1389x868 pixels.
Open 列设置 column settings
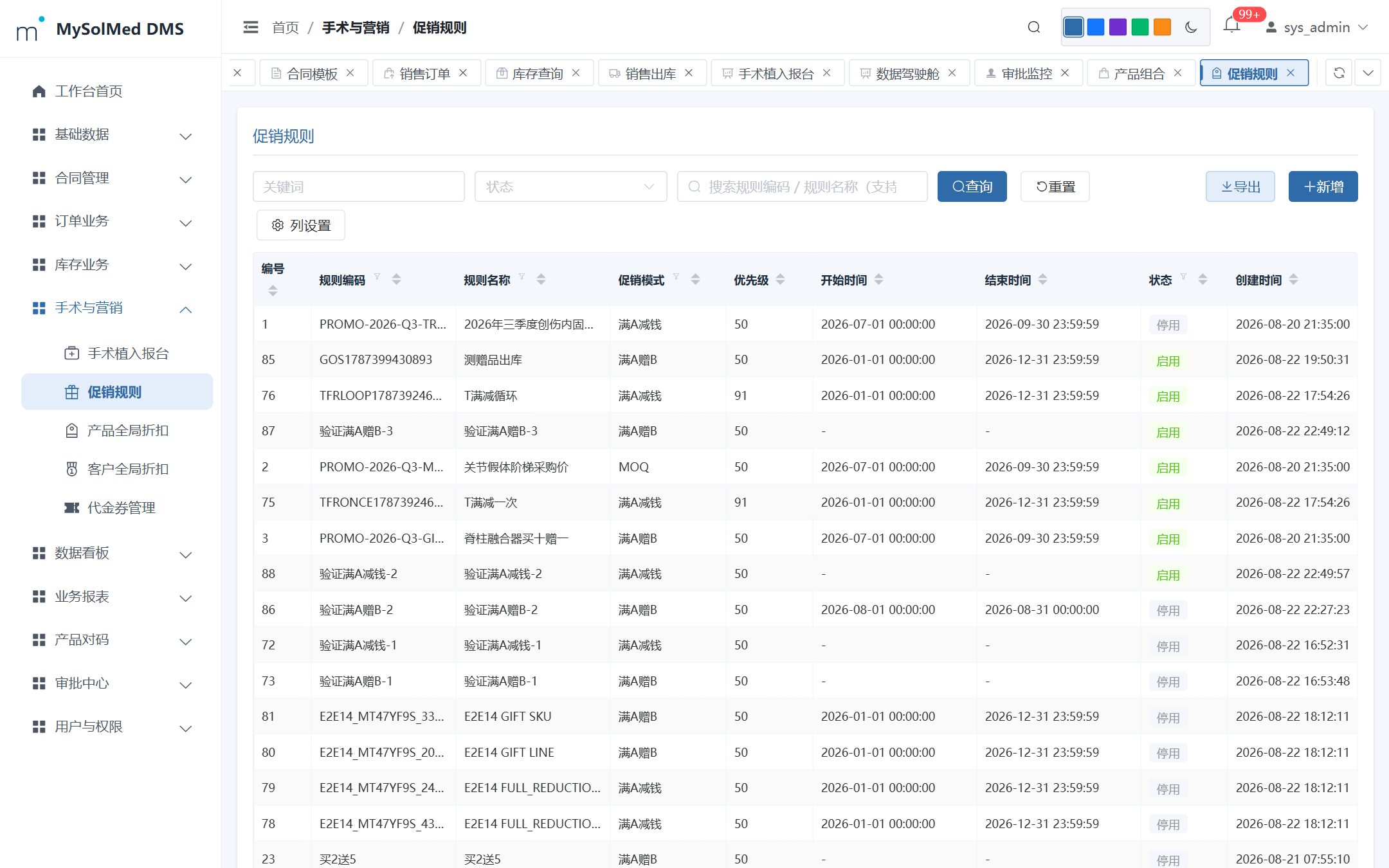click(301, 225)
